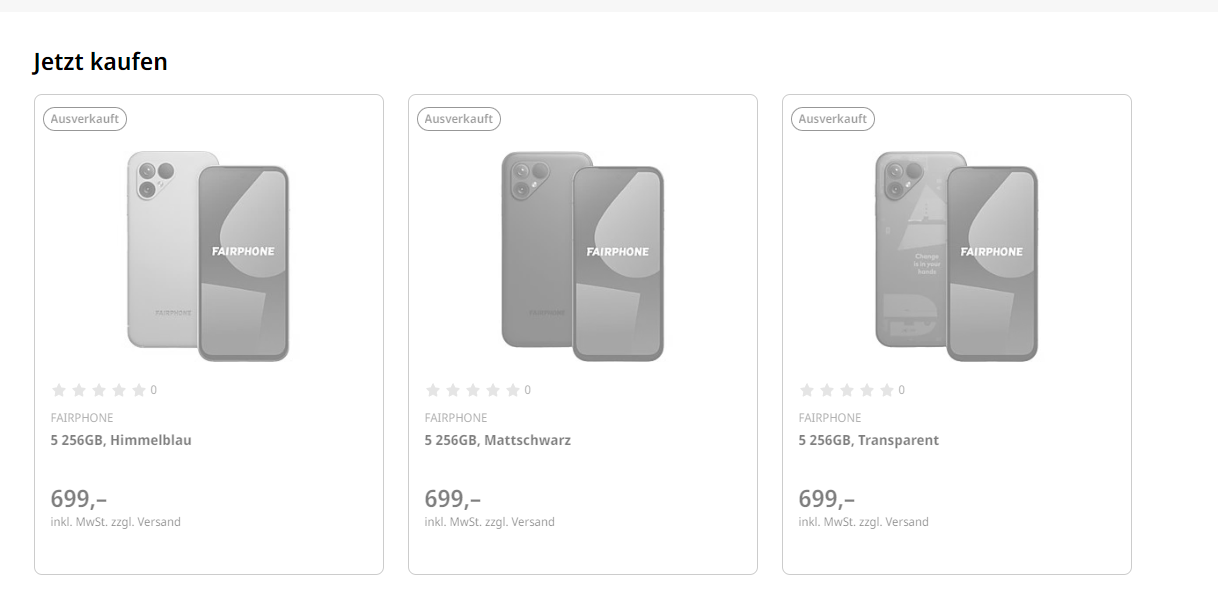Image resolution: width=1218 pixels, height=605 pixels.
Task: Open the Mattschwarz Fairphone product image
Action: pos(582,256)
